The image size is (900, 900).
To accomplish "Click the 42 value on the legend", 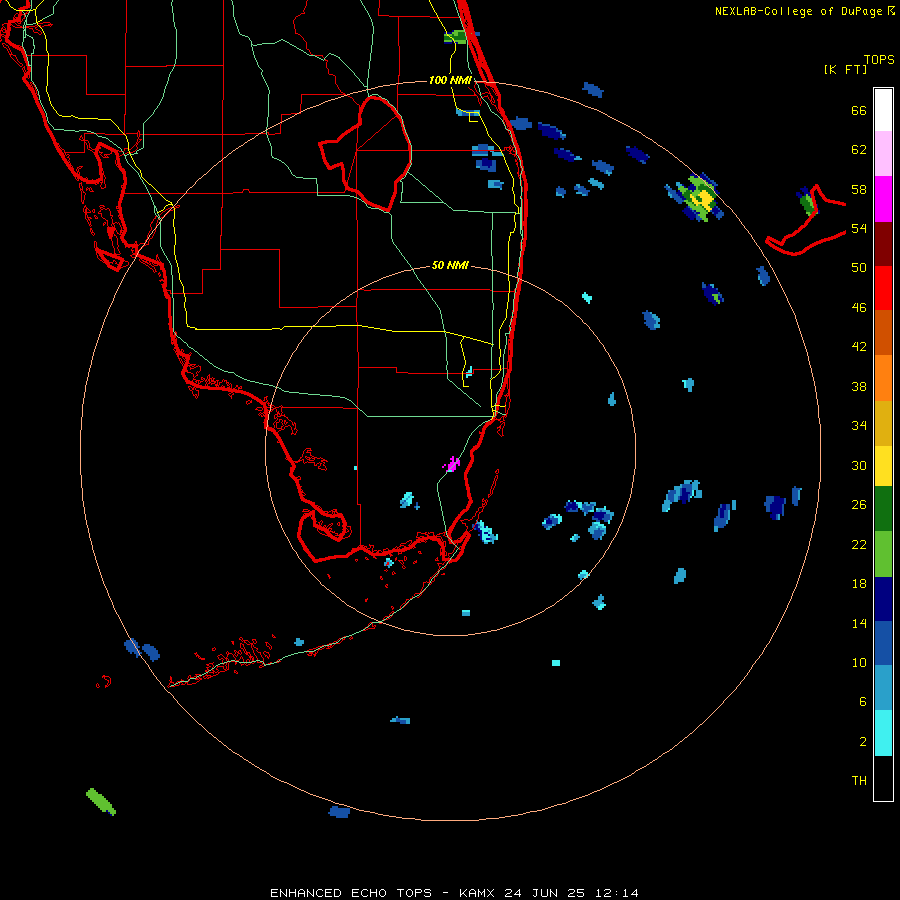I will click(859, 347).
